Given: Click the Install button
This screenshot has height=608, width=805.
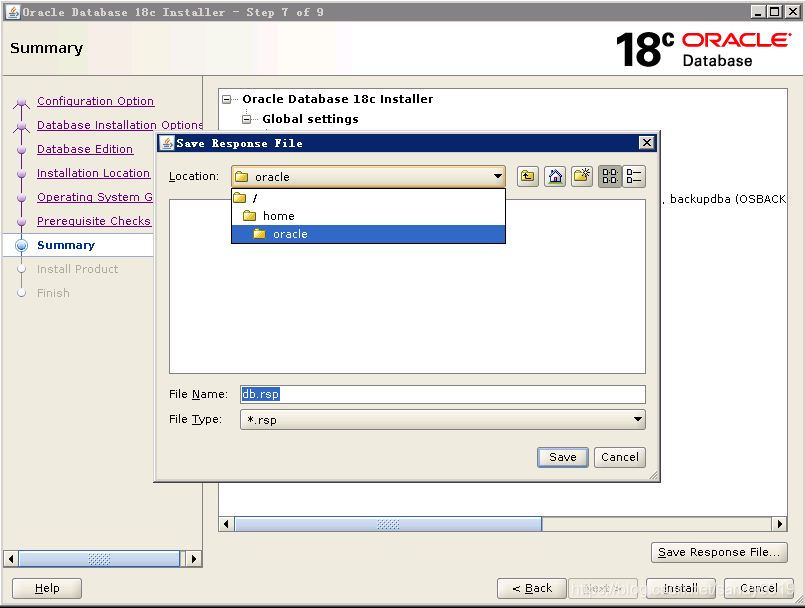Looking at the screenshot, I should point(681,588).
